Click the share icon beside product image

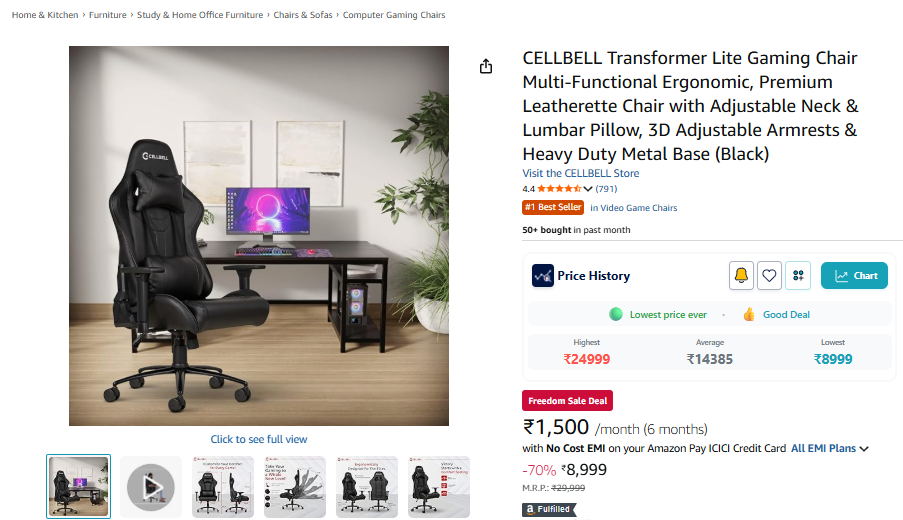coord(486,66)
